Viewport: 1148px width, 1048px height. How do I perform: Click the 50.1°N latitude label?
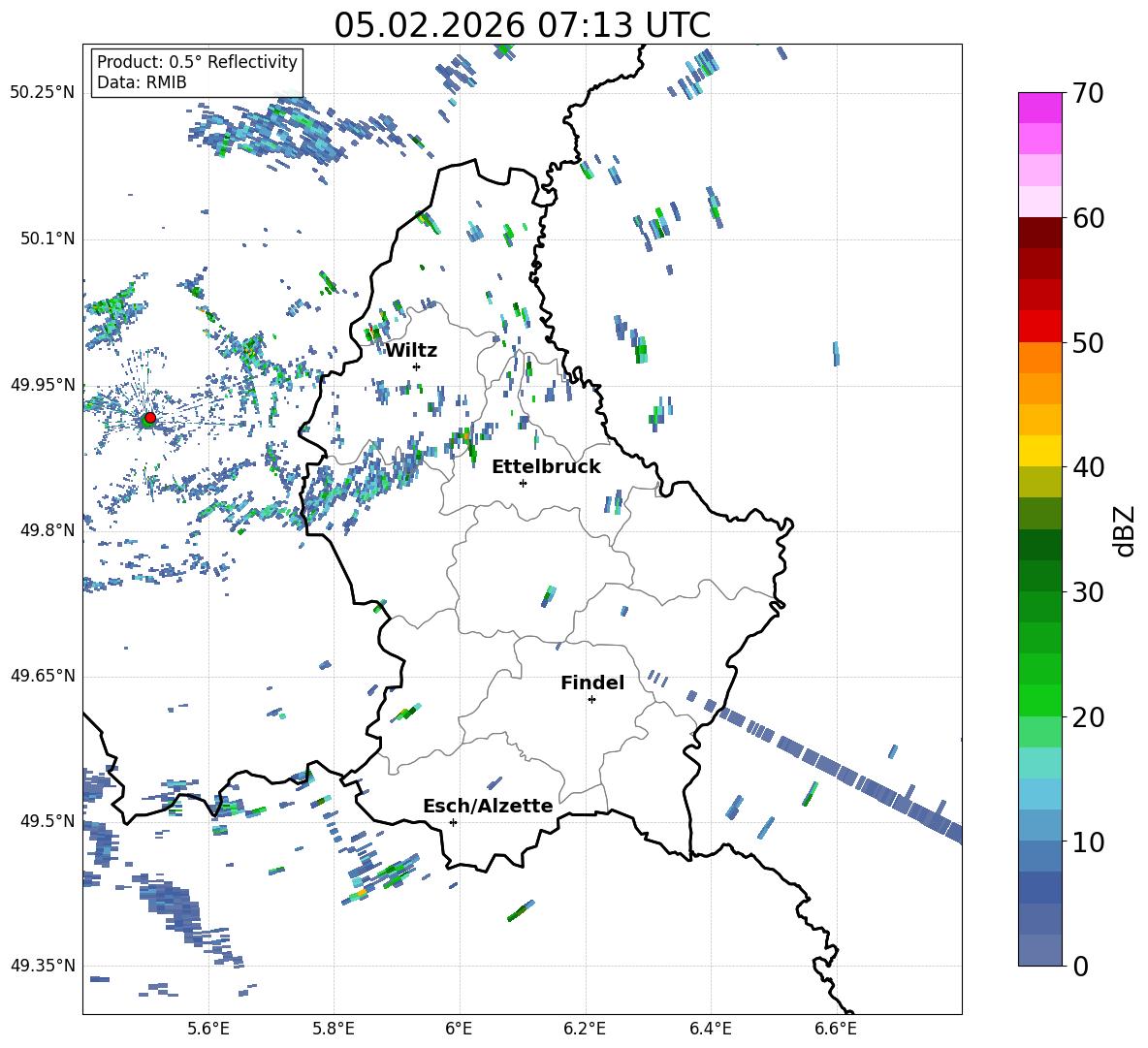tap(48, 239)
